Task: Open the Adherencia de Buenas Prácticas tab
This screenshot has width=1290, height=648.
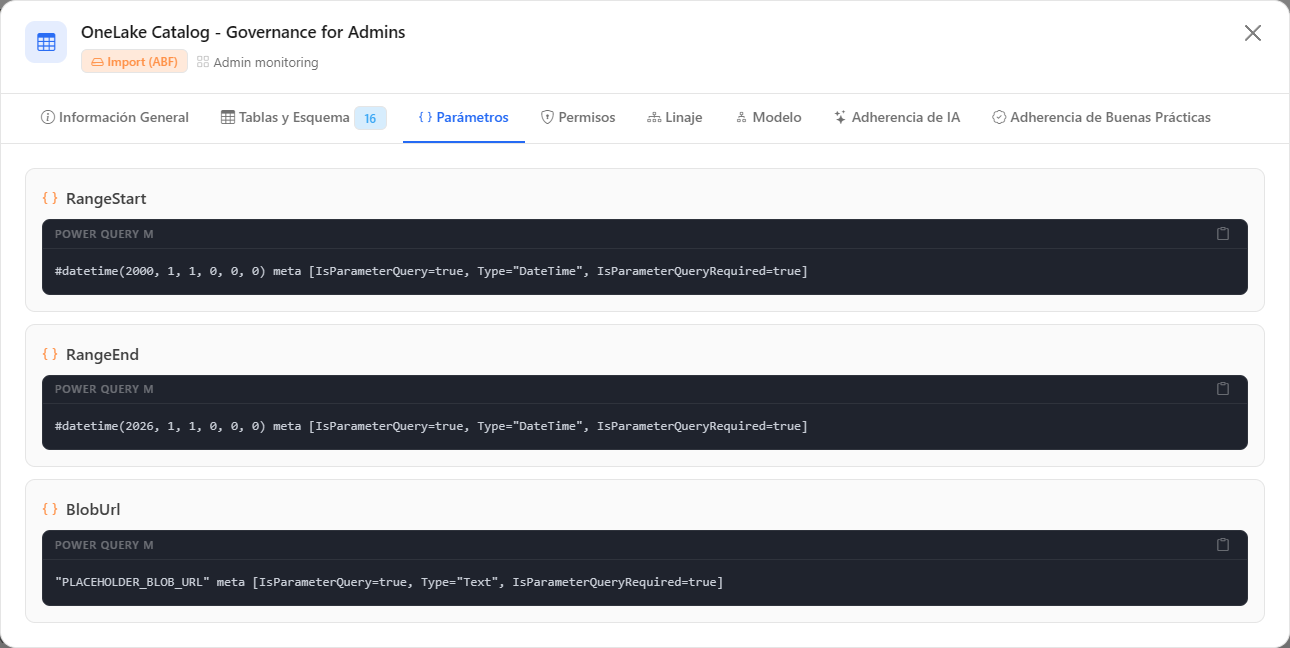Action: point(1102,118)
